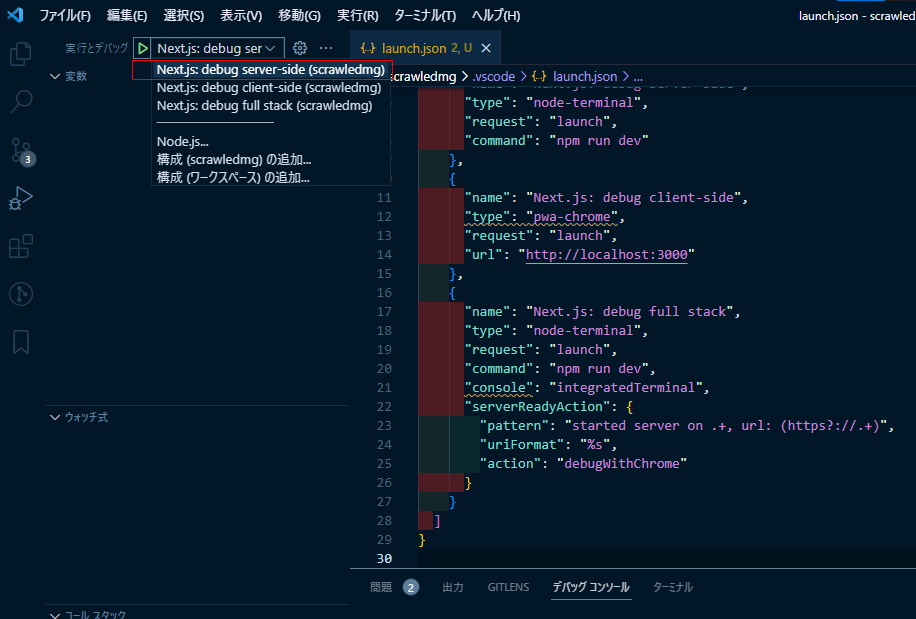Screen dimensions: 916x619
Task: Click line number 17 in the gutter
Action: pos(384,312)
